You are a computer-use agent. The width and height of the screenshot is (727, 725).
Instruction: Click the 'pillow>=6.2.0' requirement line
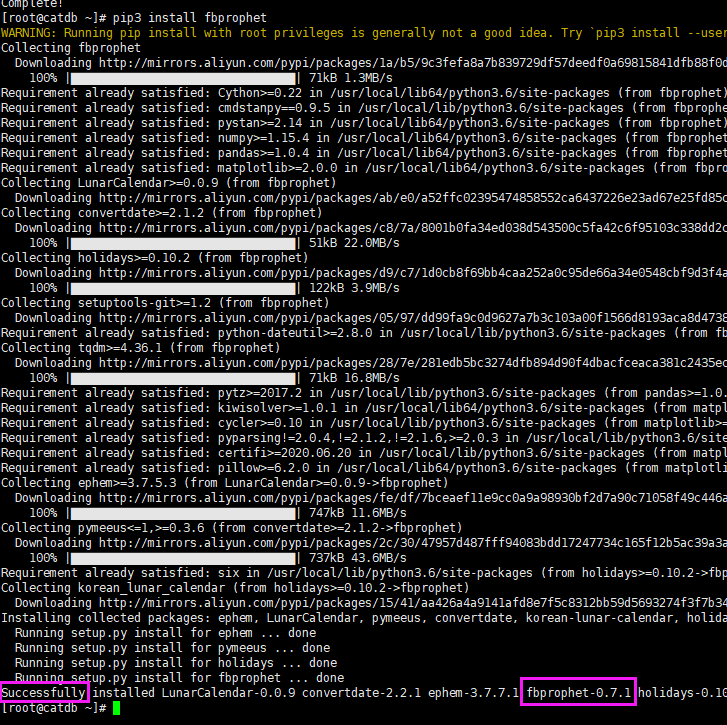click(364, 468)
